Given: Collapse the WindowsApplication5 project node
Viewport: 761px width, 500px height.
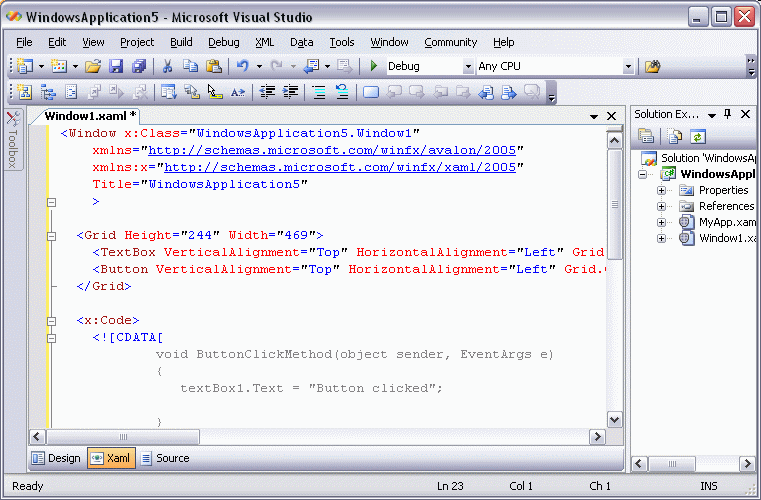Looking at the screenshot, I should 643,174.
